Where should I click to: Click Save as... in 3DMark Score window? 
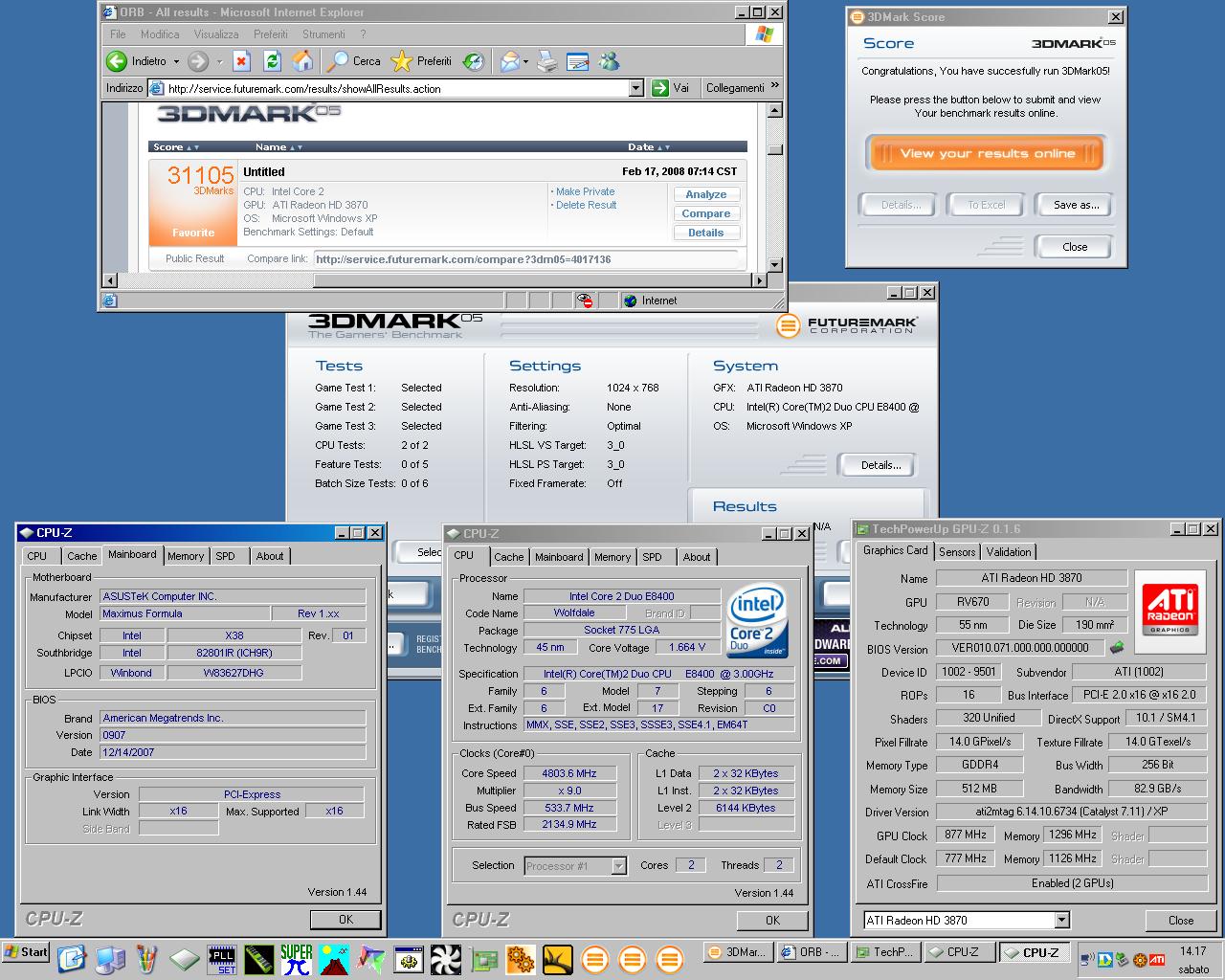click(x=1076, y=205)
